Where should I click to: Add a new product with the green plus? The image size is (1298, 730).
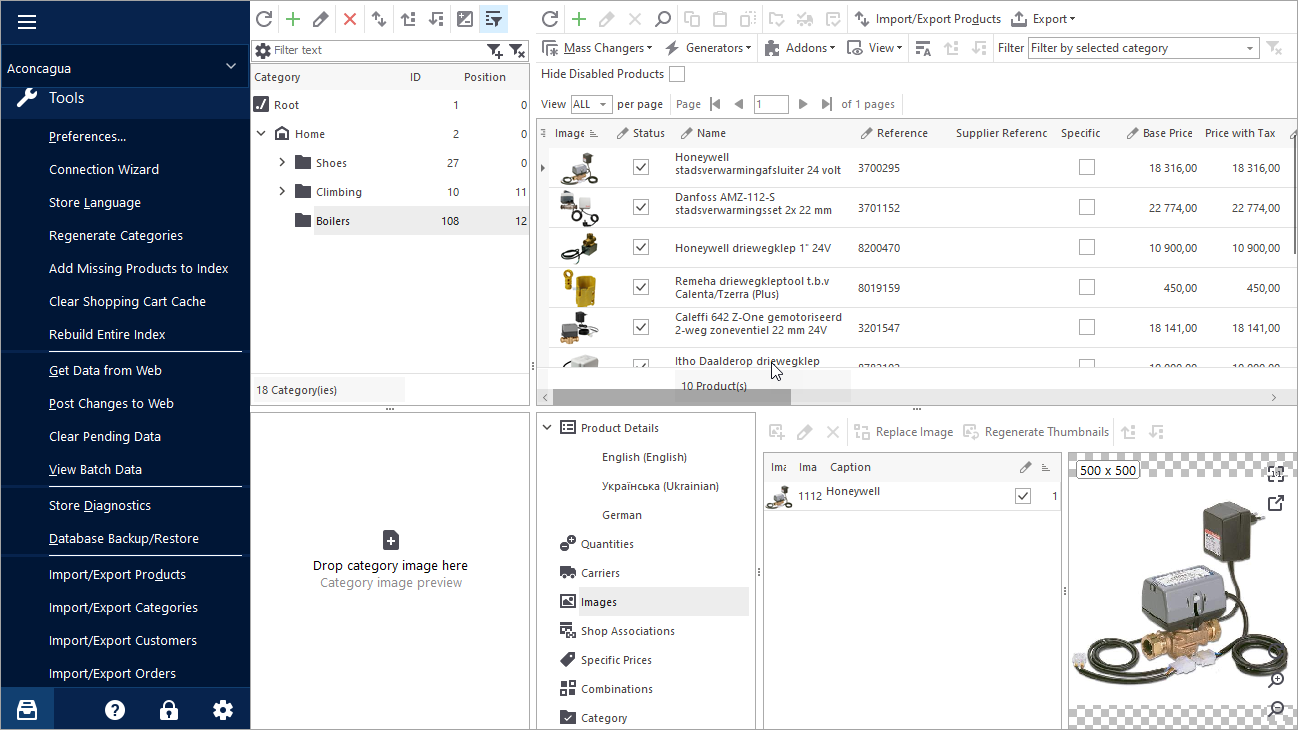point(578,18)
